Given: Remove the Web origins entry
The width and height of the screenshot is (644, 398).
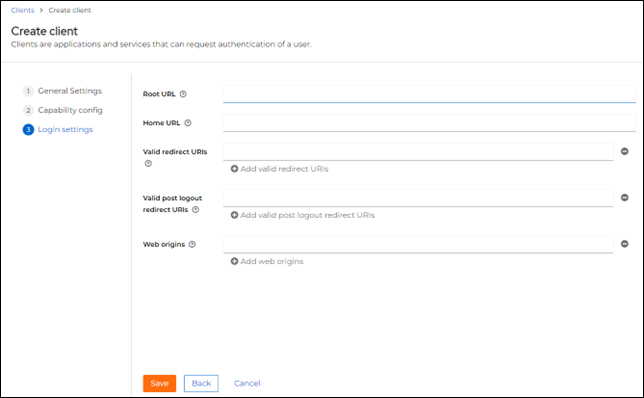Looking at the screenshot, I should tap(624, 244).
